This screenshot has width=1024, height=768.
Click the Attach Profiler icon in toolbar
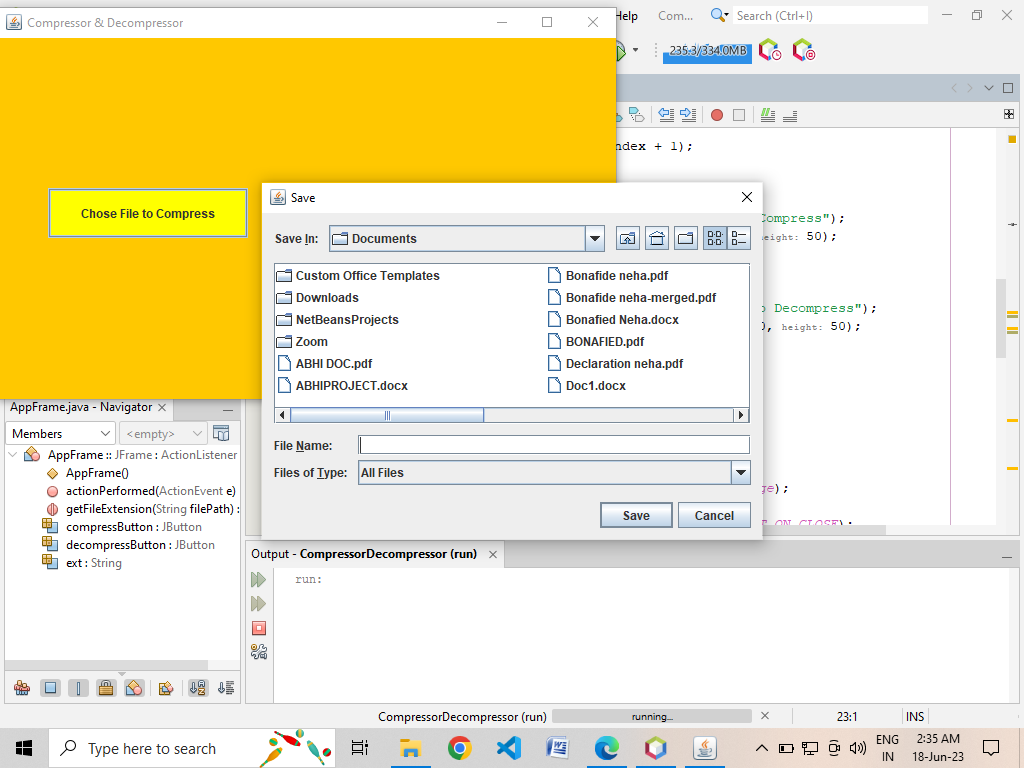tap(803, 50)
